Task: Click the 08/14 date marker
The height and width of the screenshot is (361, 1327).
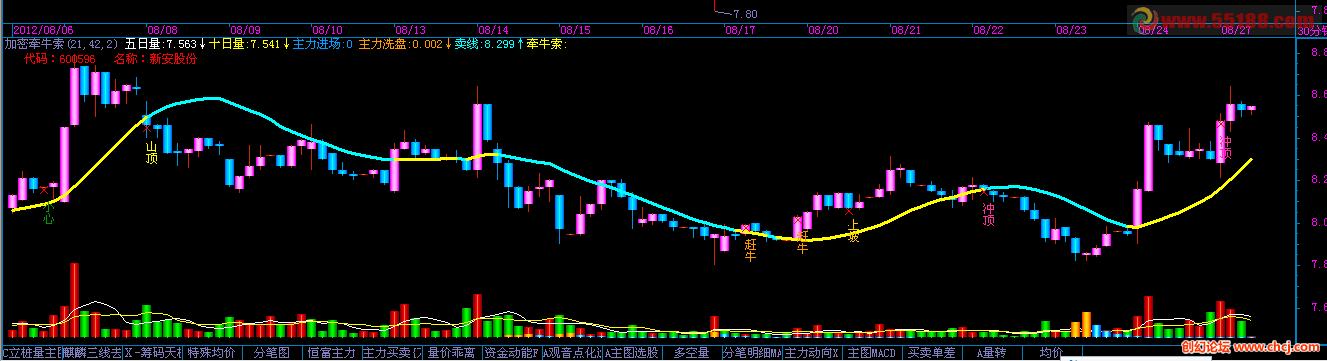Action: click(x=493, y=31)
